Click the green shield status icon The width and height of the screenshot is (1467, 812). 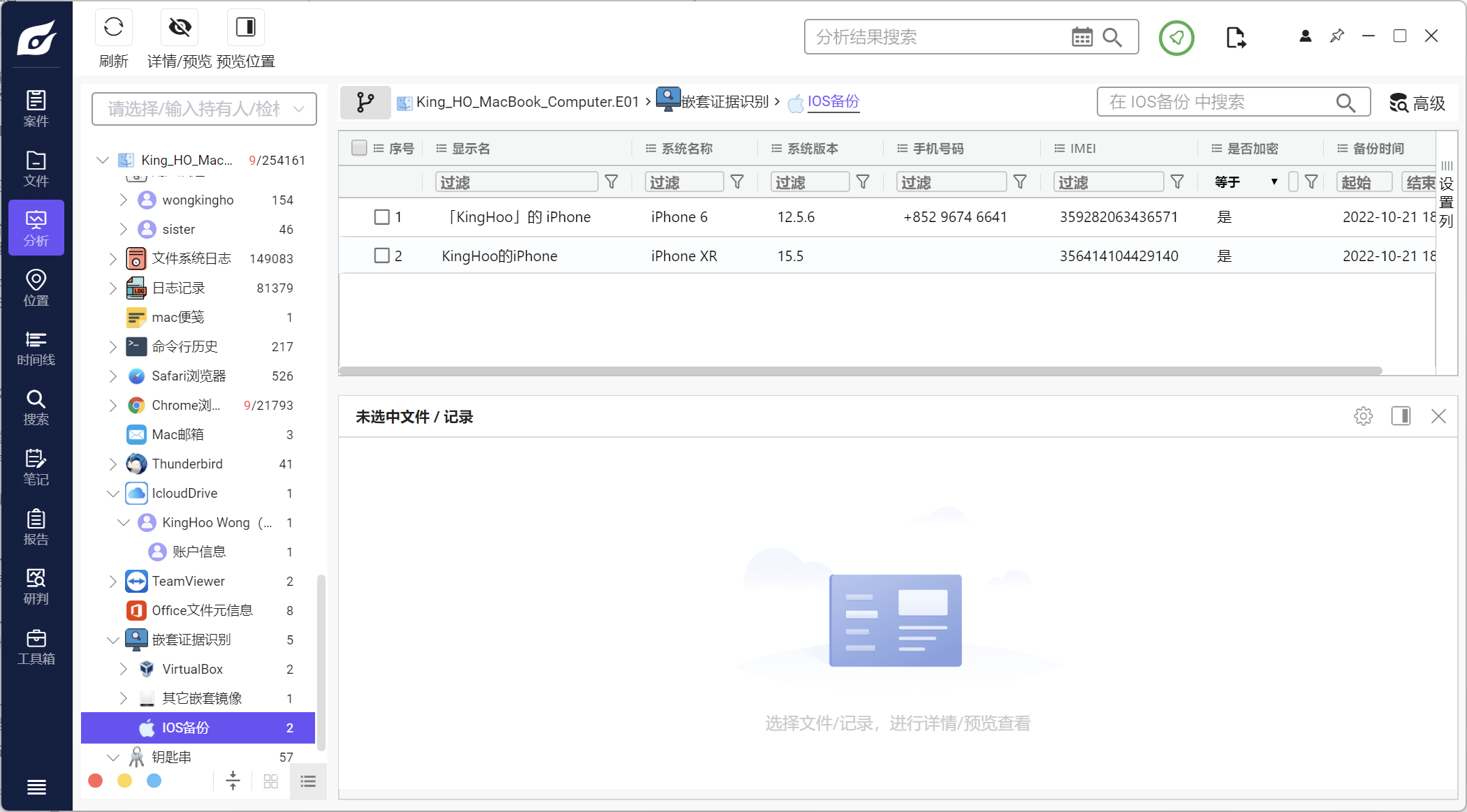pos(1176,38)
